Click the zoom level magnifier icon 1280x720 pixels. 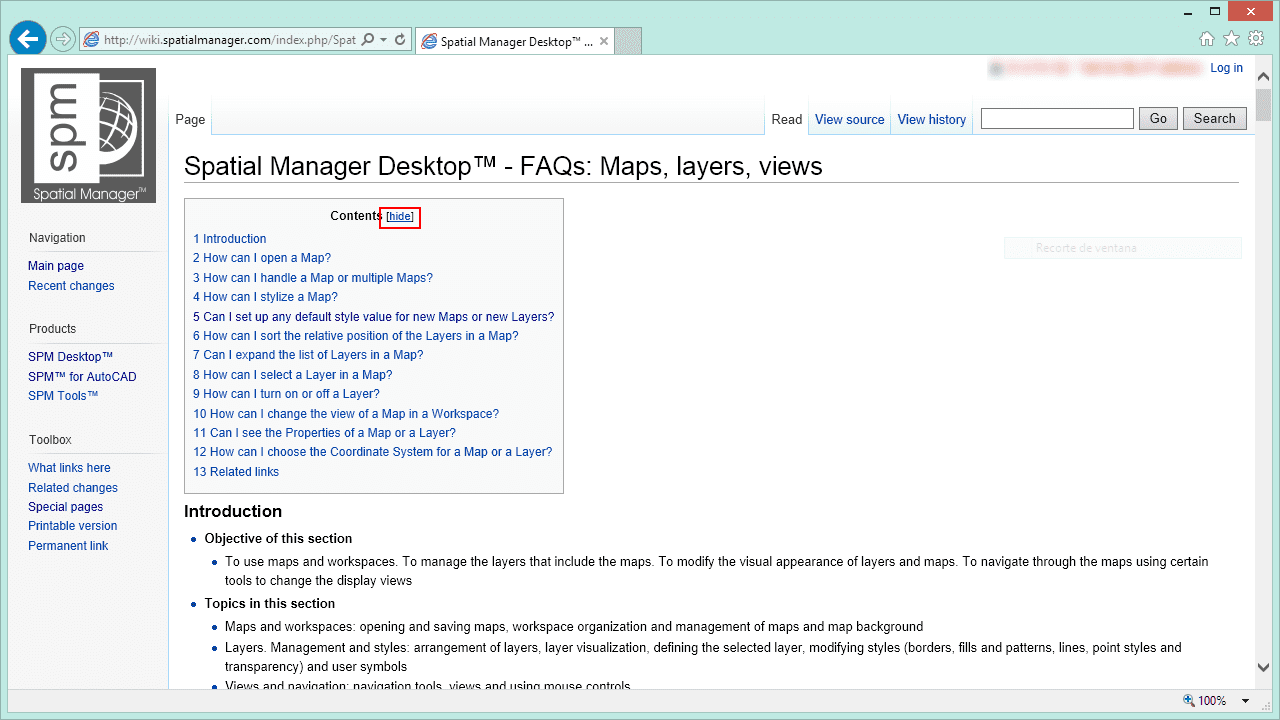pos(1188,701)
